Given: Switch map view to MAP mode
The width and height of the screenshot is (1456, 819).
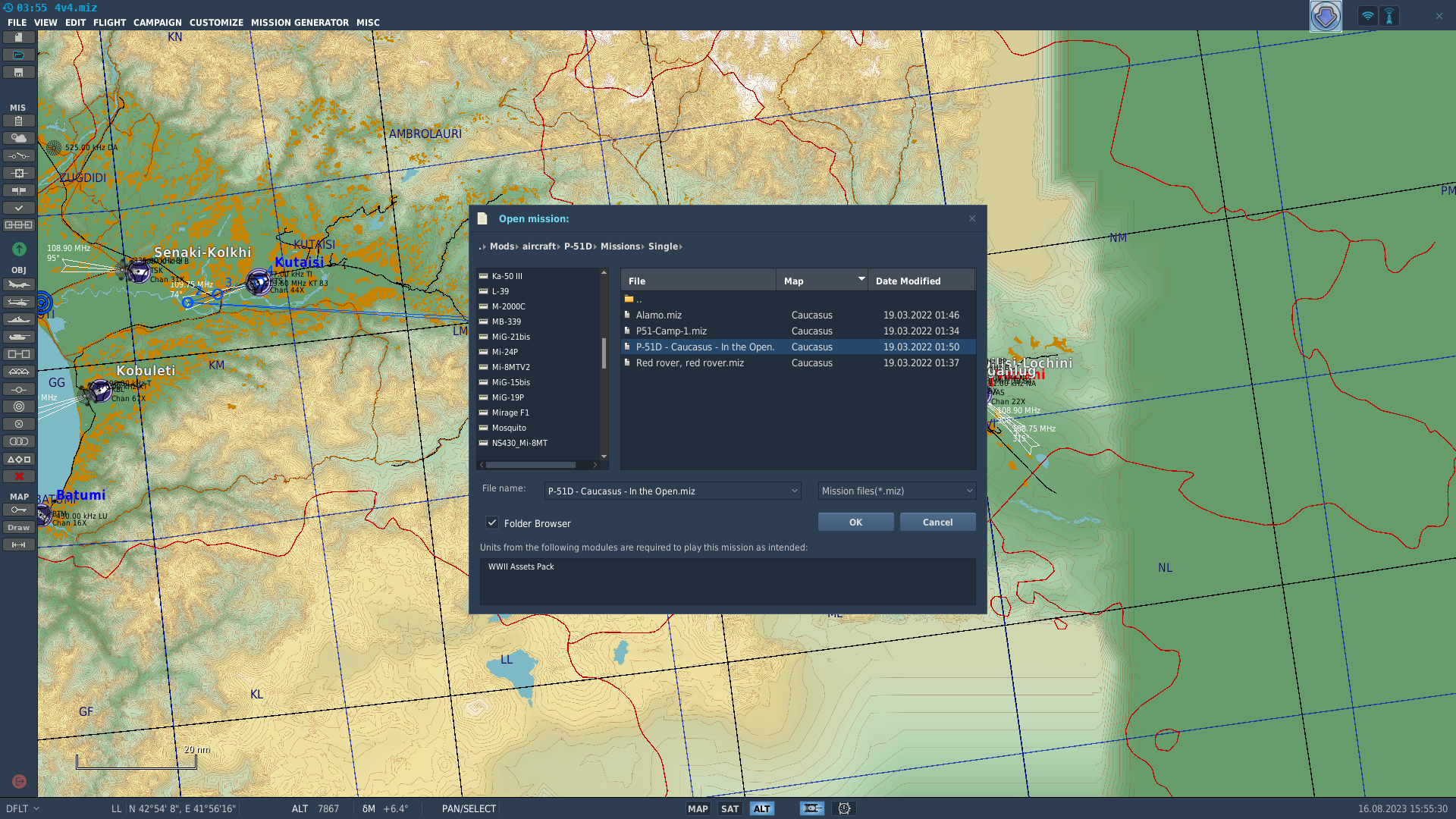Looking at the screenshot, I should pyautogui.click(x=698, y=808).
